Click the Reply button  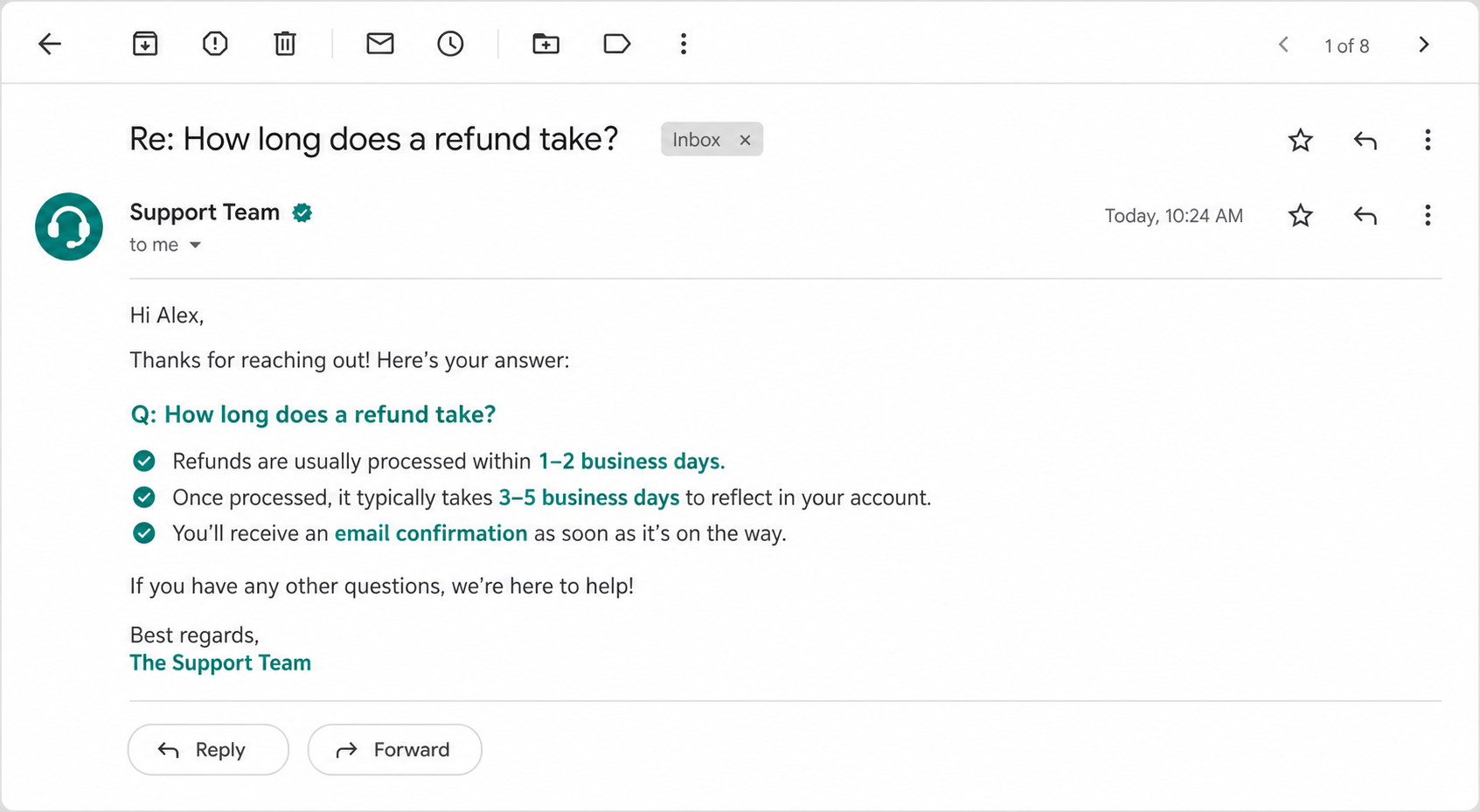pyautogui.click(x=208, y=749)
